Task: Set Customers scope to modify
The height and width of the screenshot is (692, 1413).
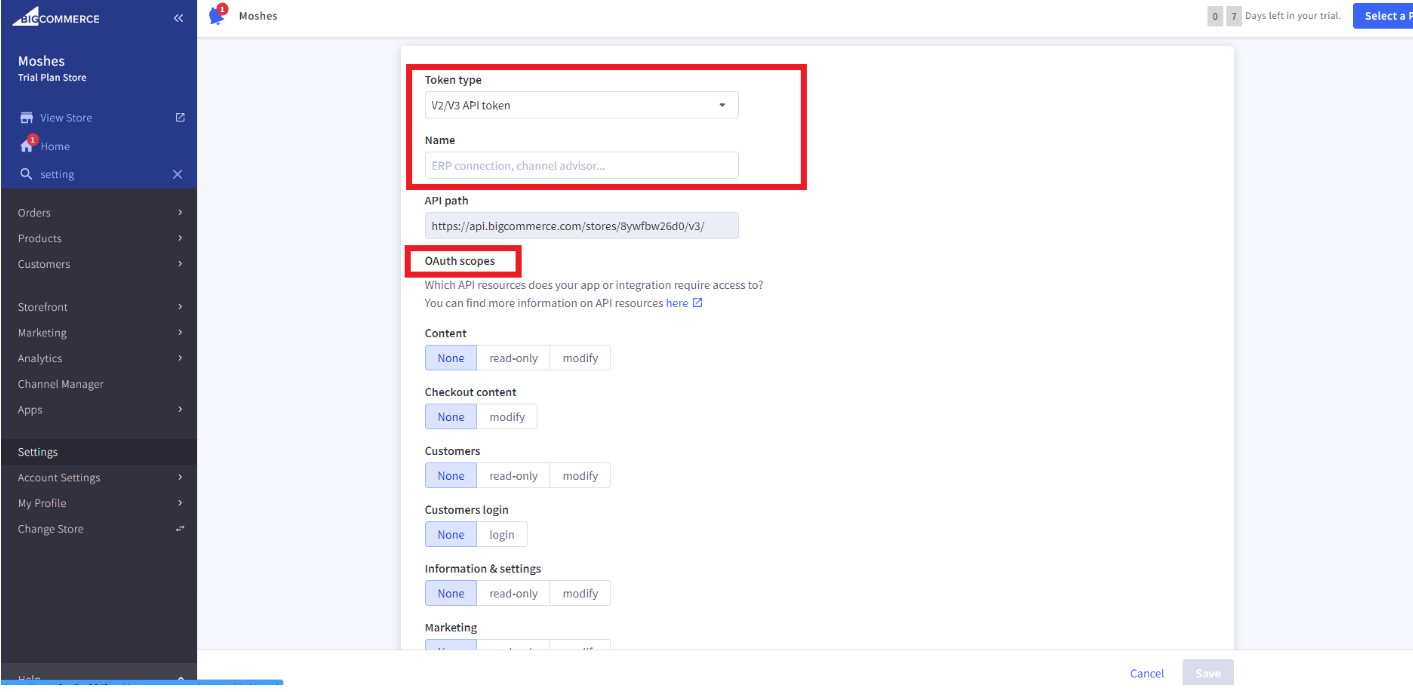Action: 580,476
